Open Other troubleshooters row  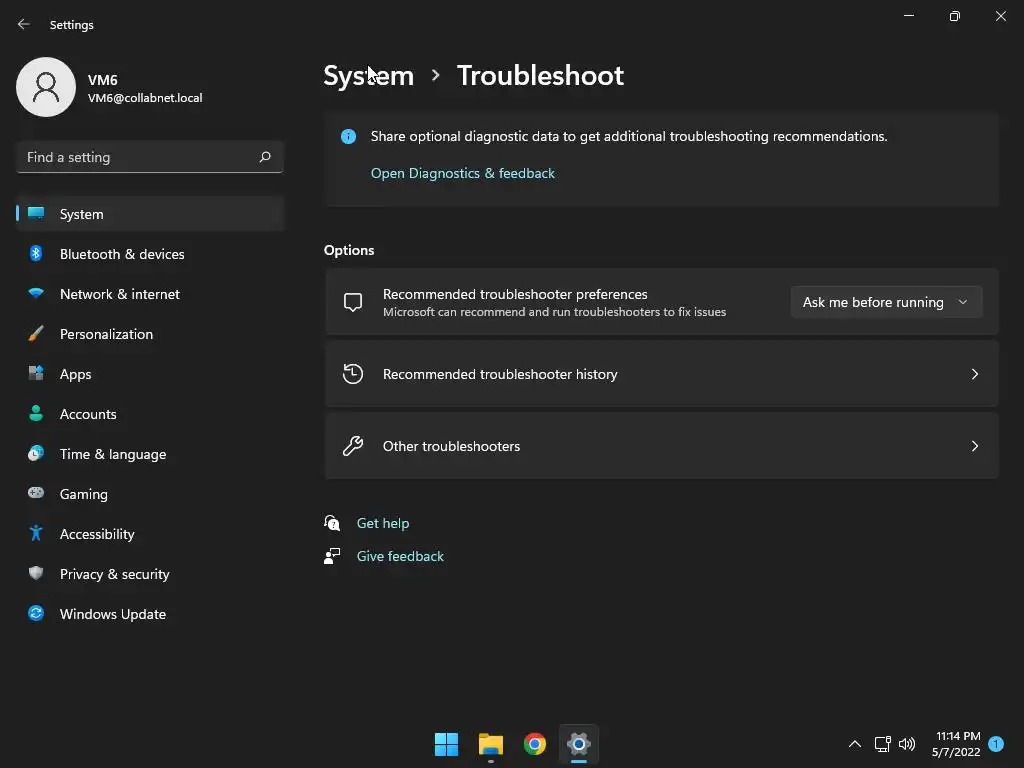pos(662,445)
